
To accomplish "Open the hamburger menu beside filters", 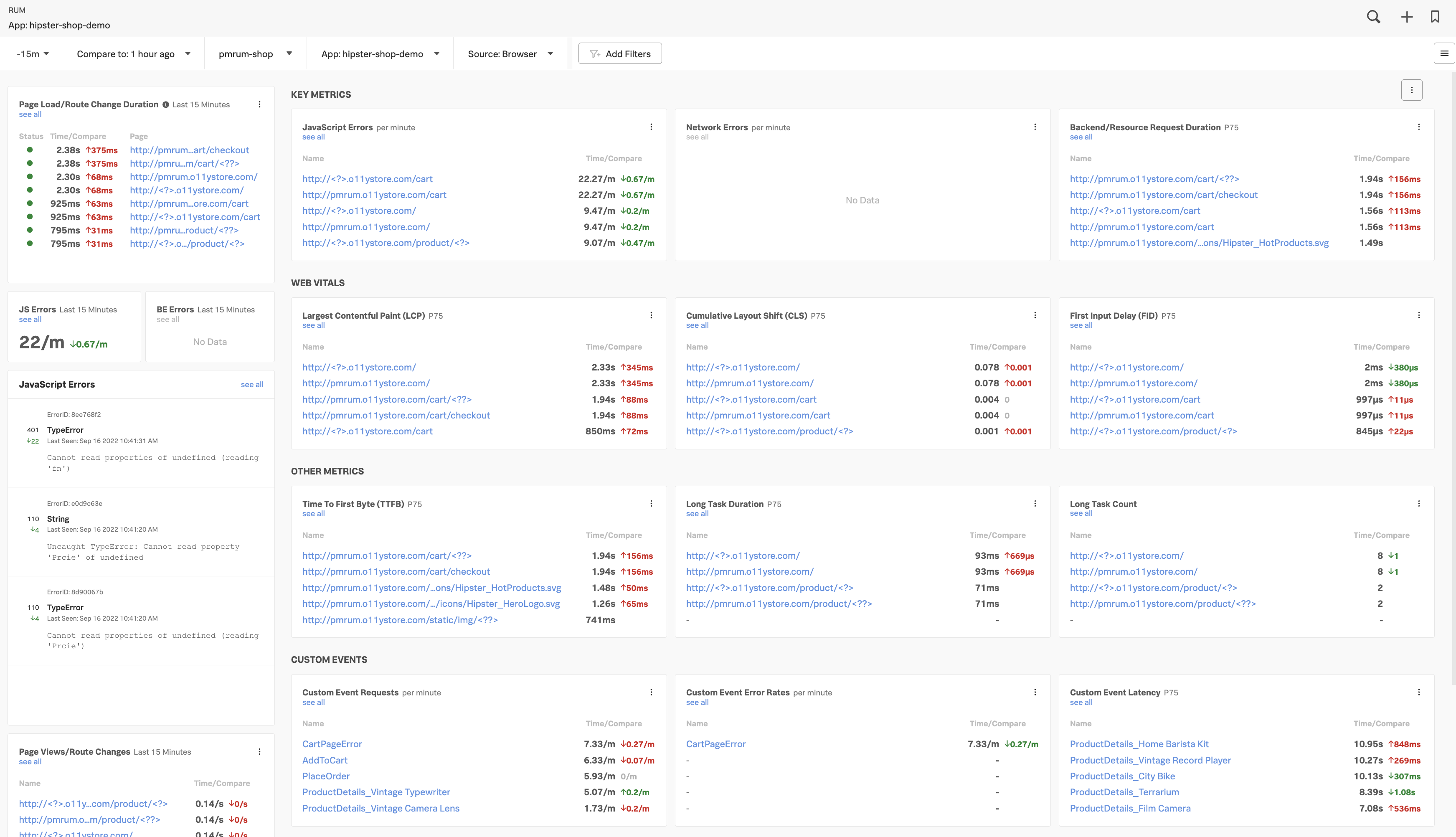I will 1444,53.
